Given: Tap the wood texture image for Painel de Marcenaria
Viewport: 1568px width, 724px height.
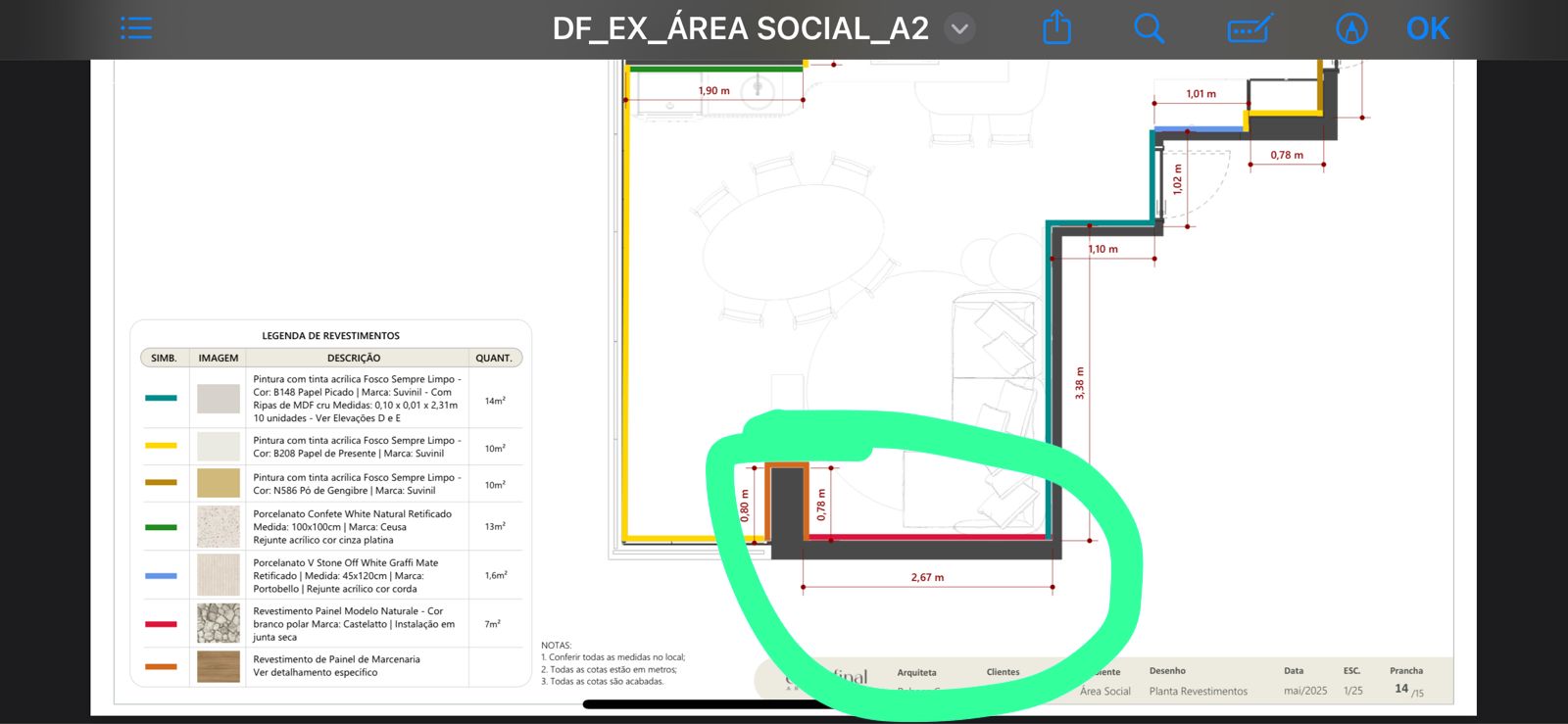Looking at the screenshot, I should 219,666.
